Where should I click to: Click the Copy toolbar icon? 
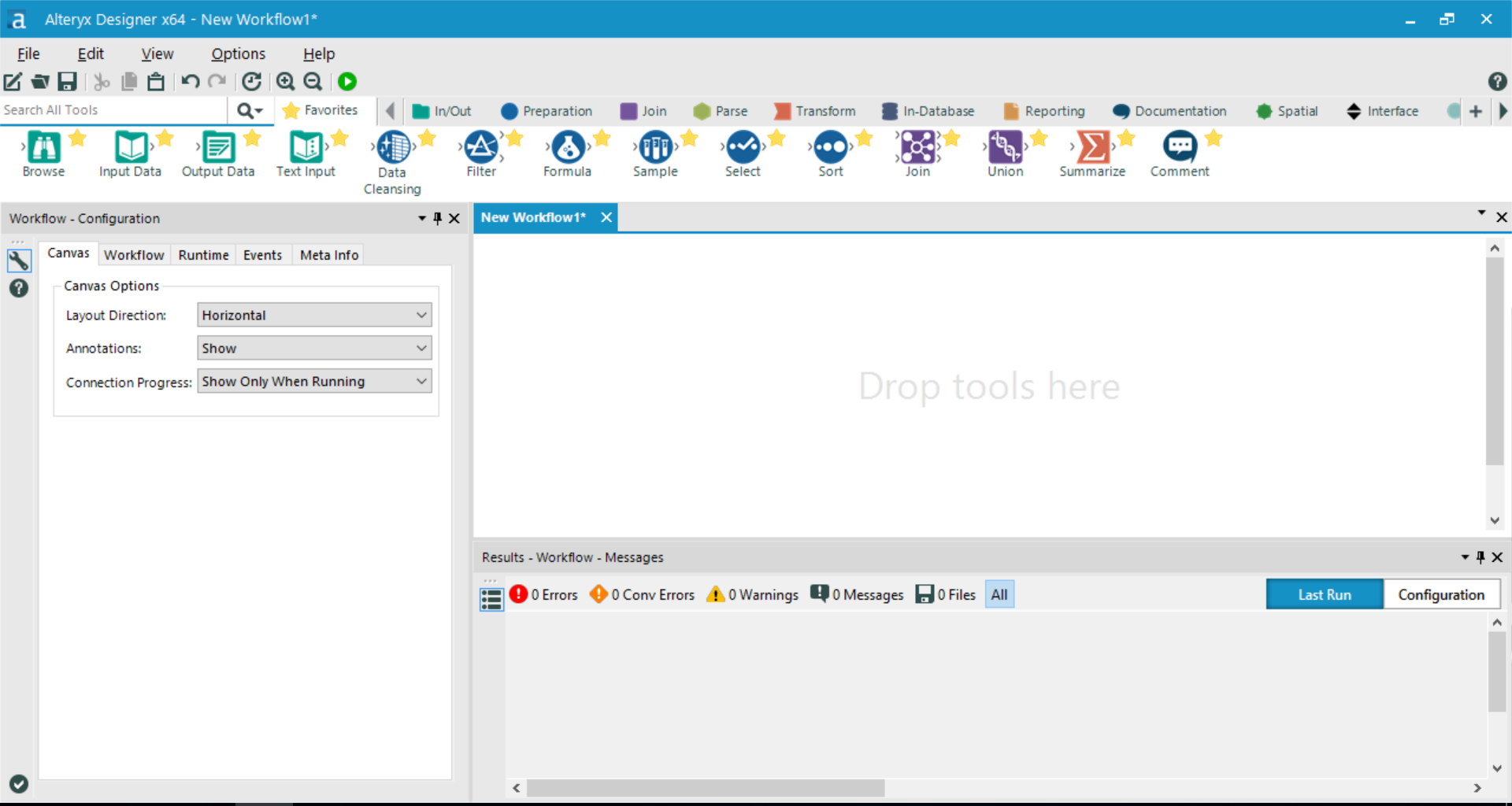129,81
